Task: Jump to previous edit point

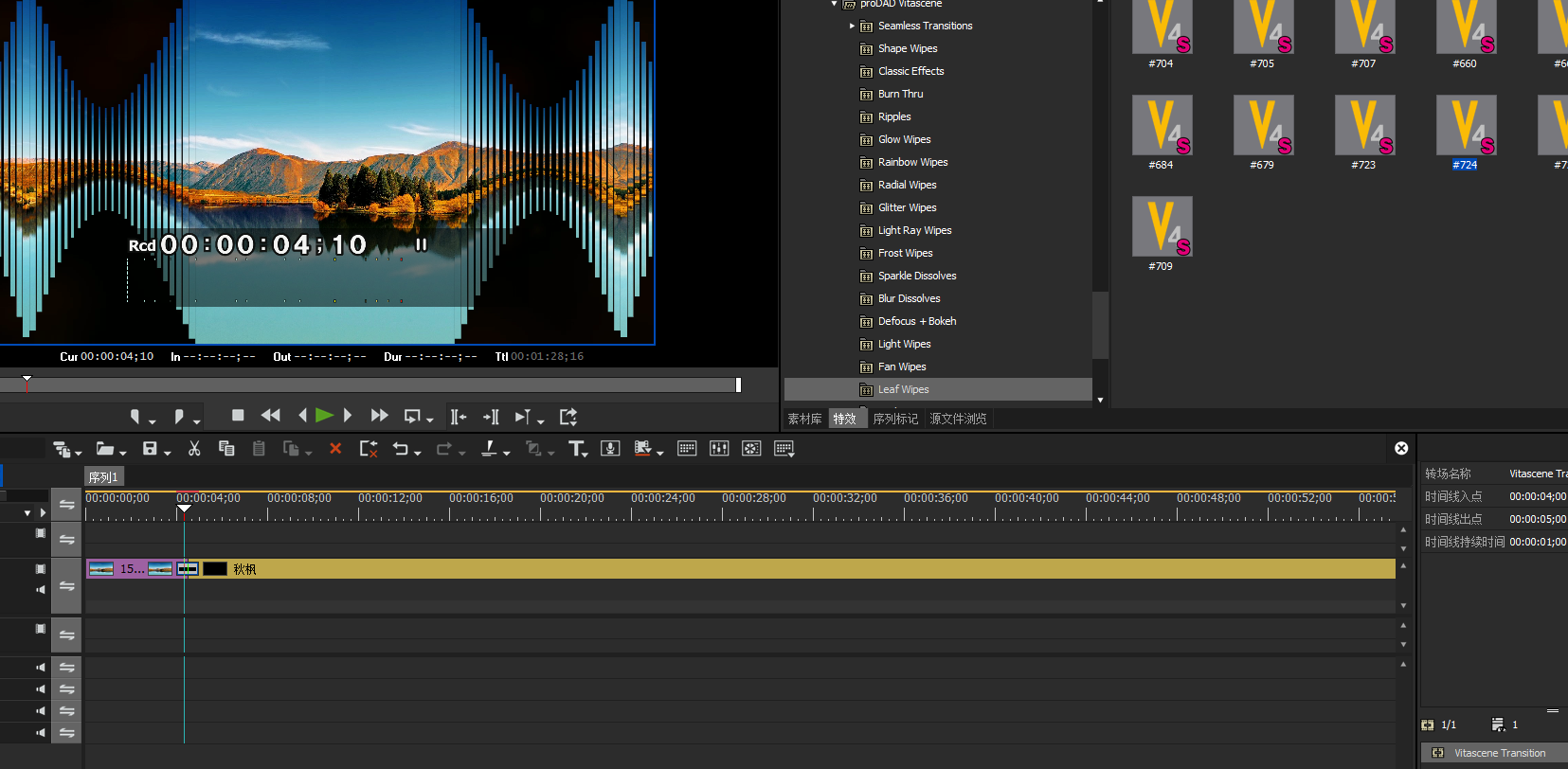Action: (459, 417)
